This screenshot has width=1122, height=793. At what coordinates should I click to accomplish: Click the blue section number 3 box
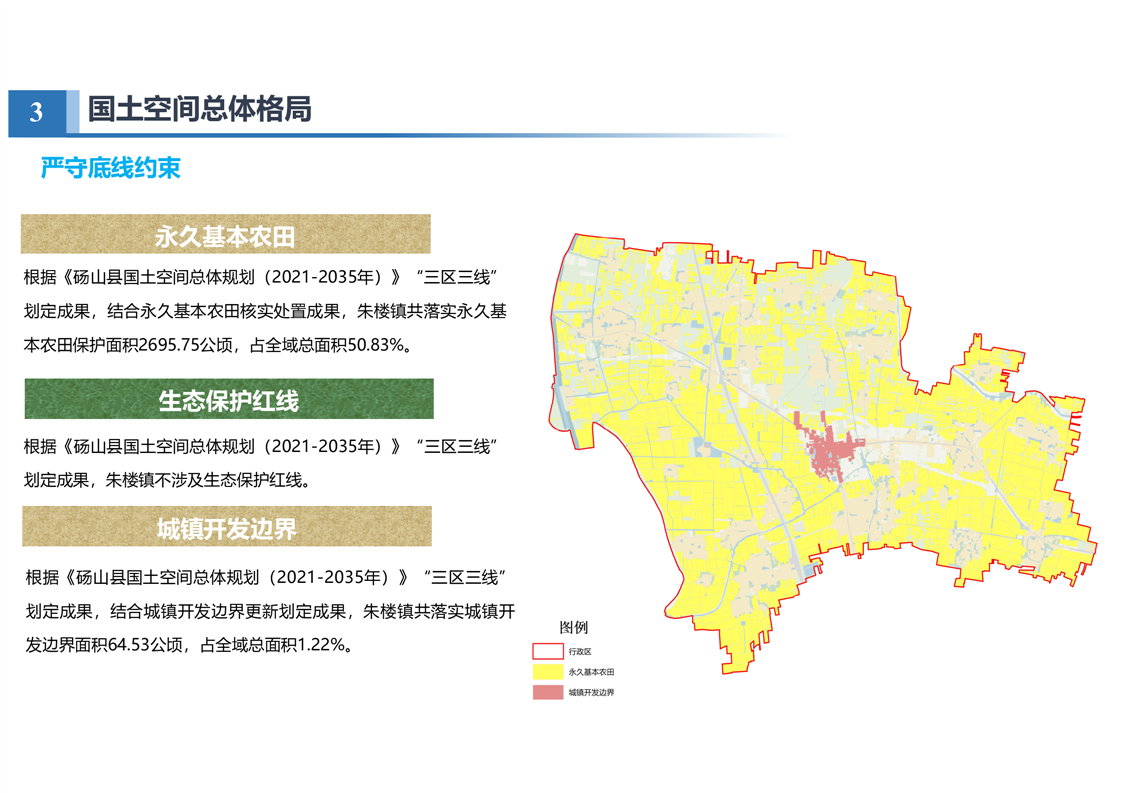coord(37,112)
